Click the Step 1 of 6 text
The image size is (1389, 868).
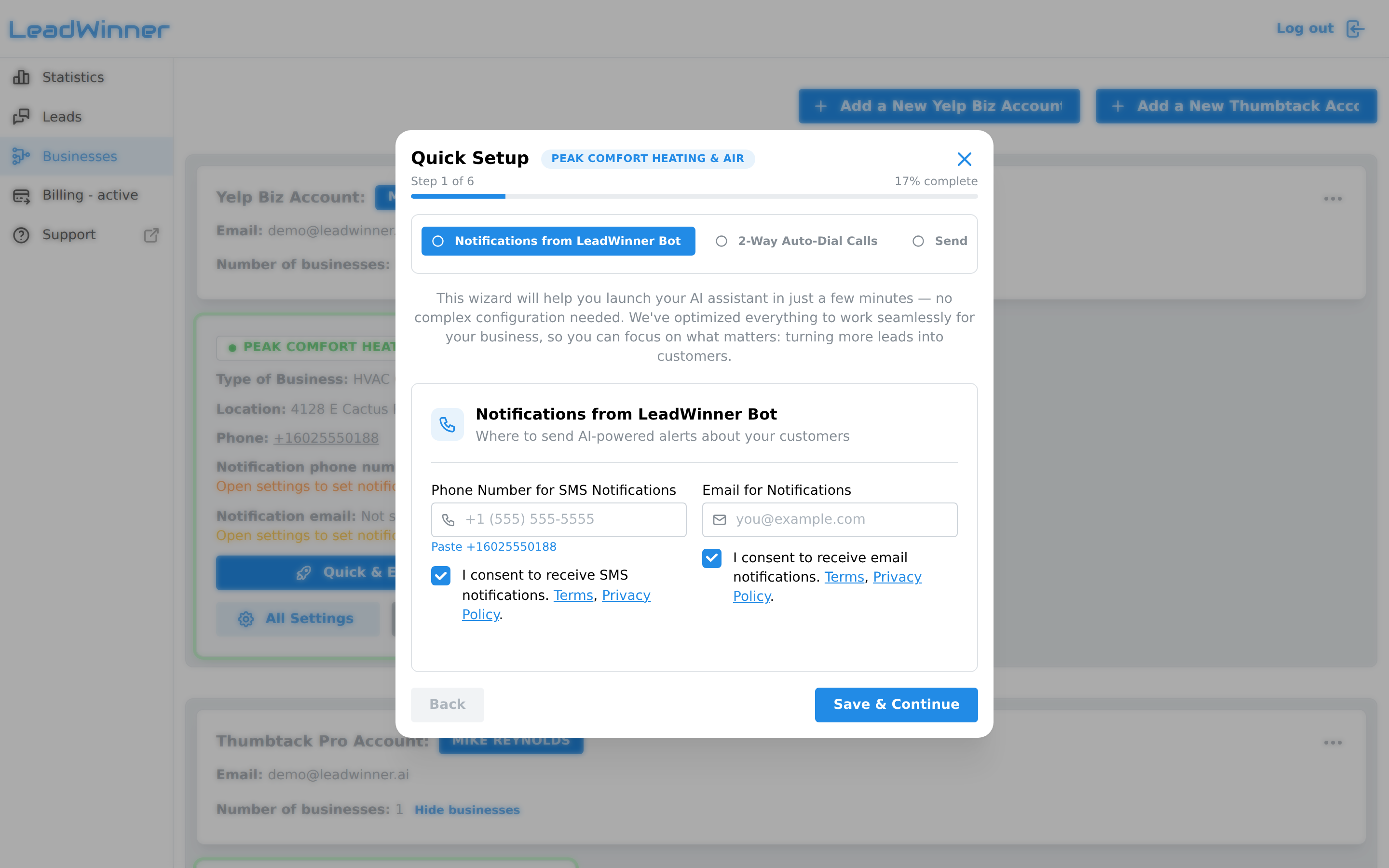coord(442,181)
